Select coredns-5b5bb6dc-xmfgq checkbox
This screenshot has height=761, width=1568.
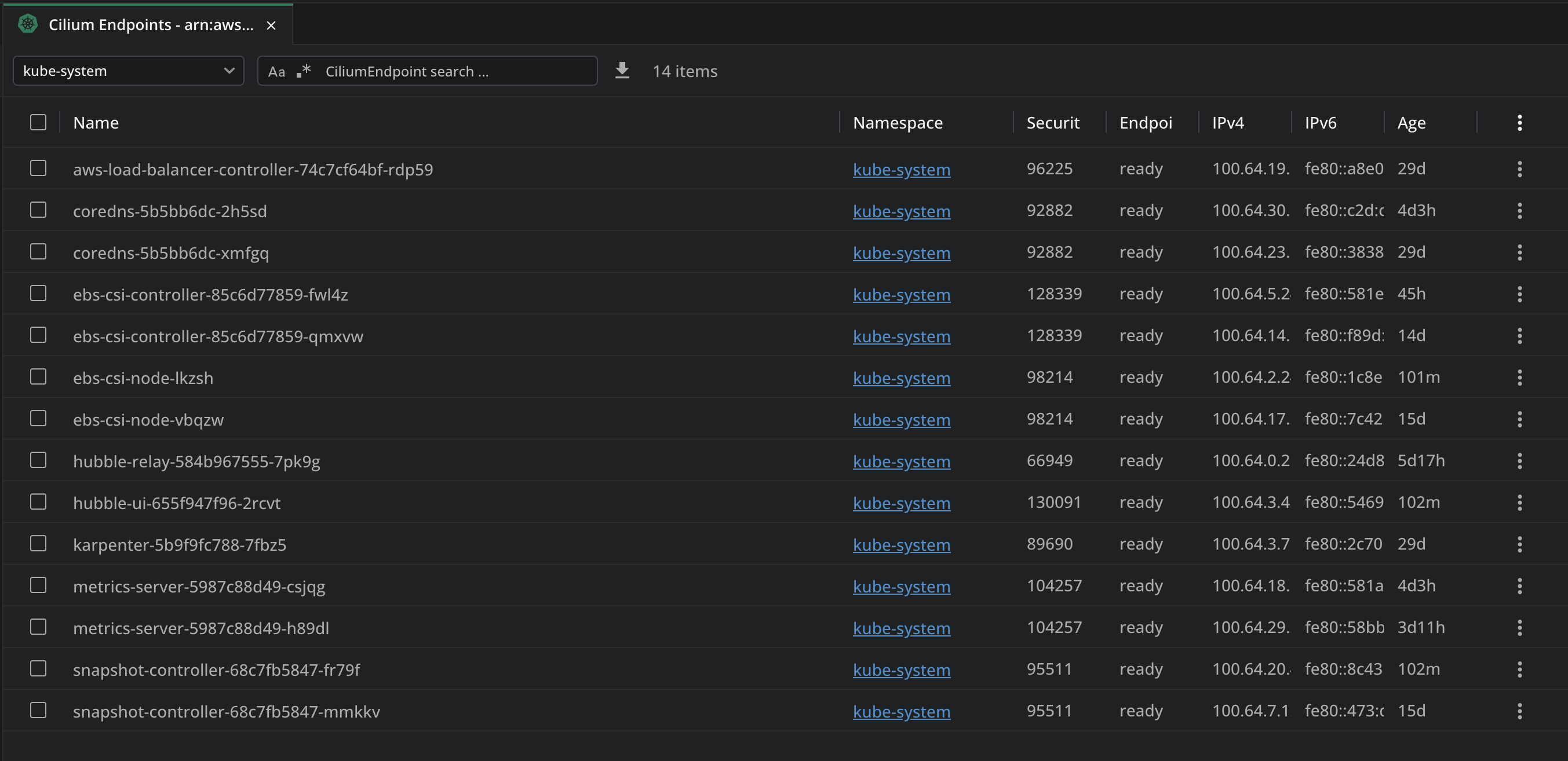38,251
